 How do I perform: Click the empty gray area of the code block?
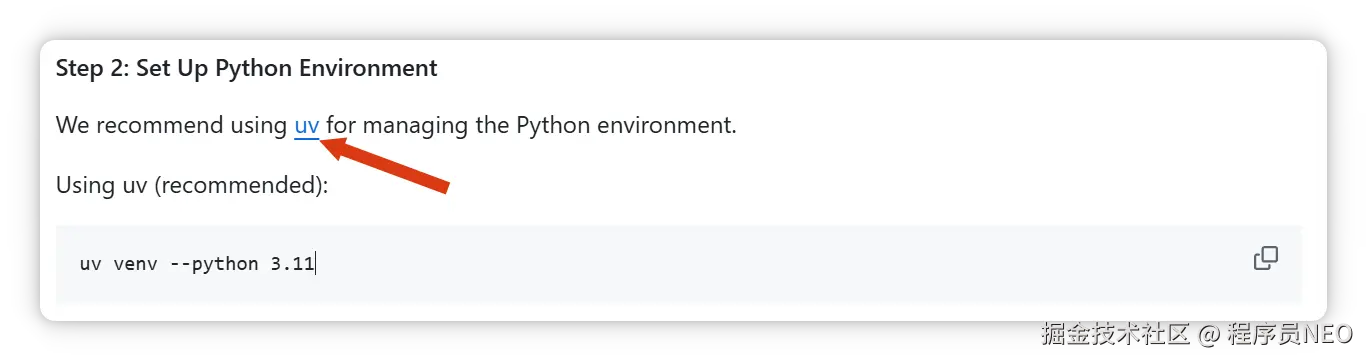780,264
